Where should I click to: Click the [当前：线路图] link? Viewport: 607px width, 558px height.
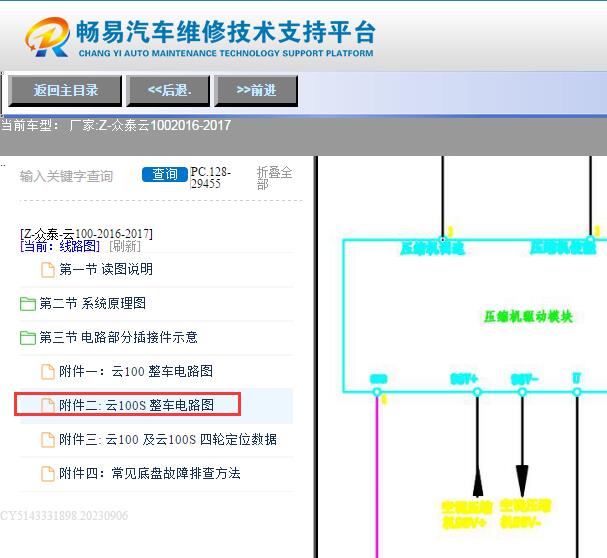click(x=60, y=246)
